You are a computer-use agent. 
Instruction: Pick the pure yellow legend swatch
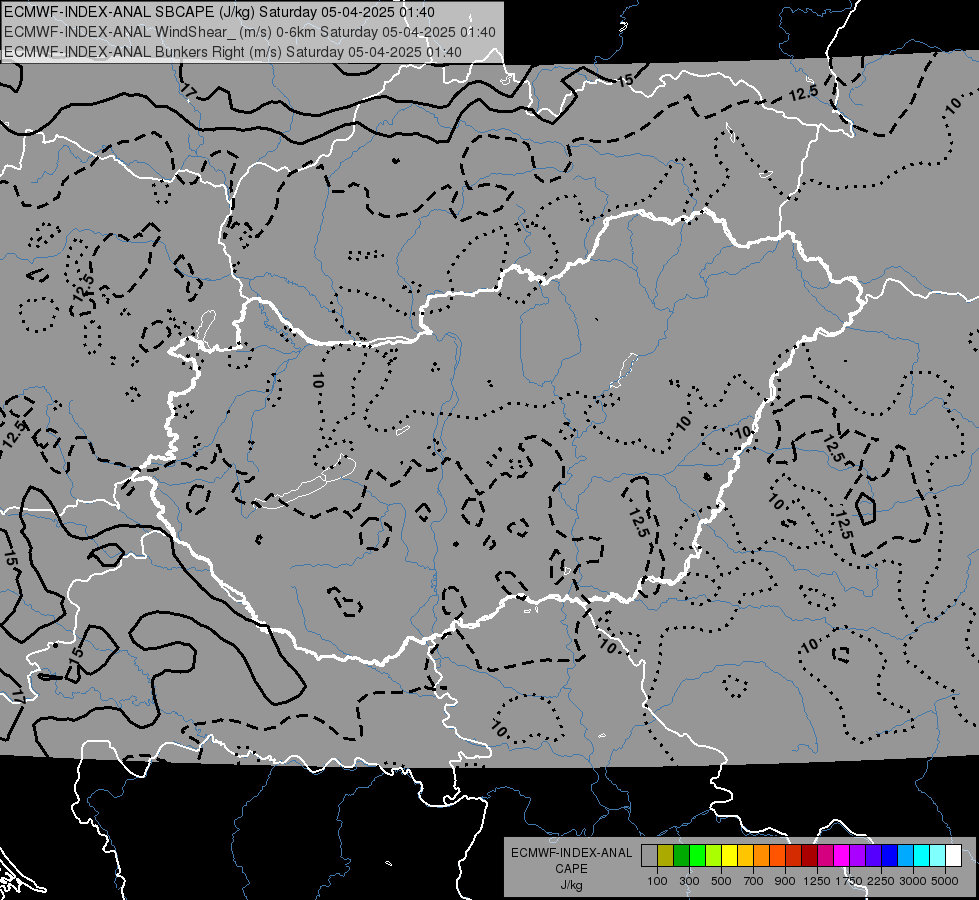click(729, 856)
